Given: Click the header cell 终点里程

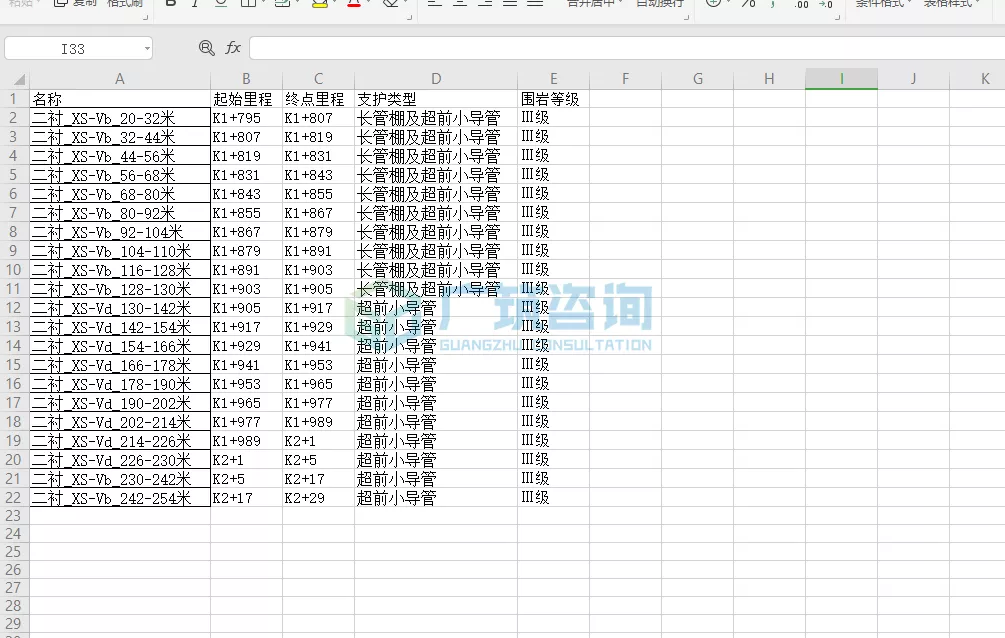Looking at the screenshot, I should point(319,99).
